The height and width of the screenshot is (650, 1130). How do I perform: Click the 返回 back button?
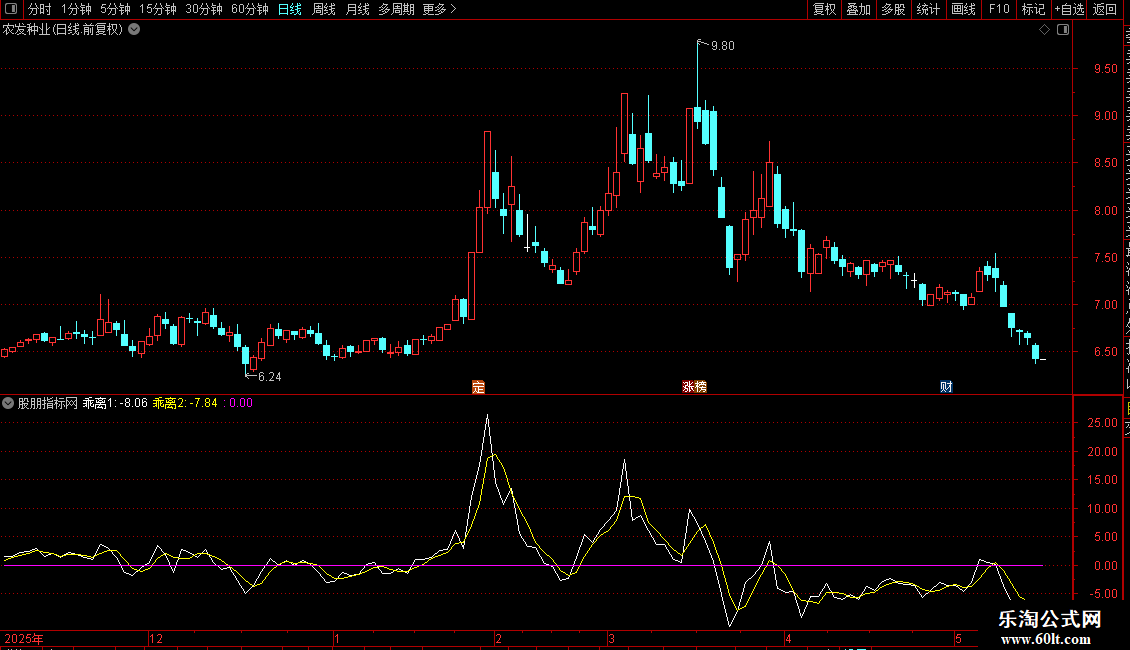pyautogui.click(x=1105, y=9)
